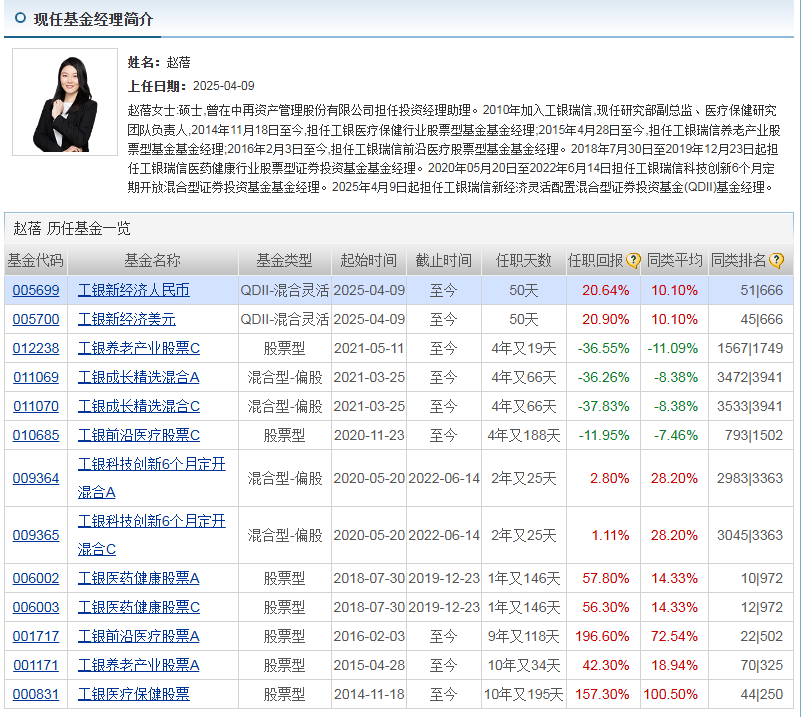Click the 起始时间 column header

pyautogui.click(x=368, y=260)
